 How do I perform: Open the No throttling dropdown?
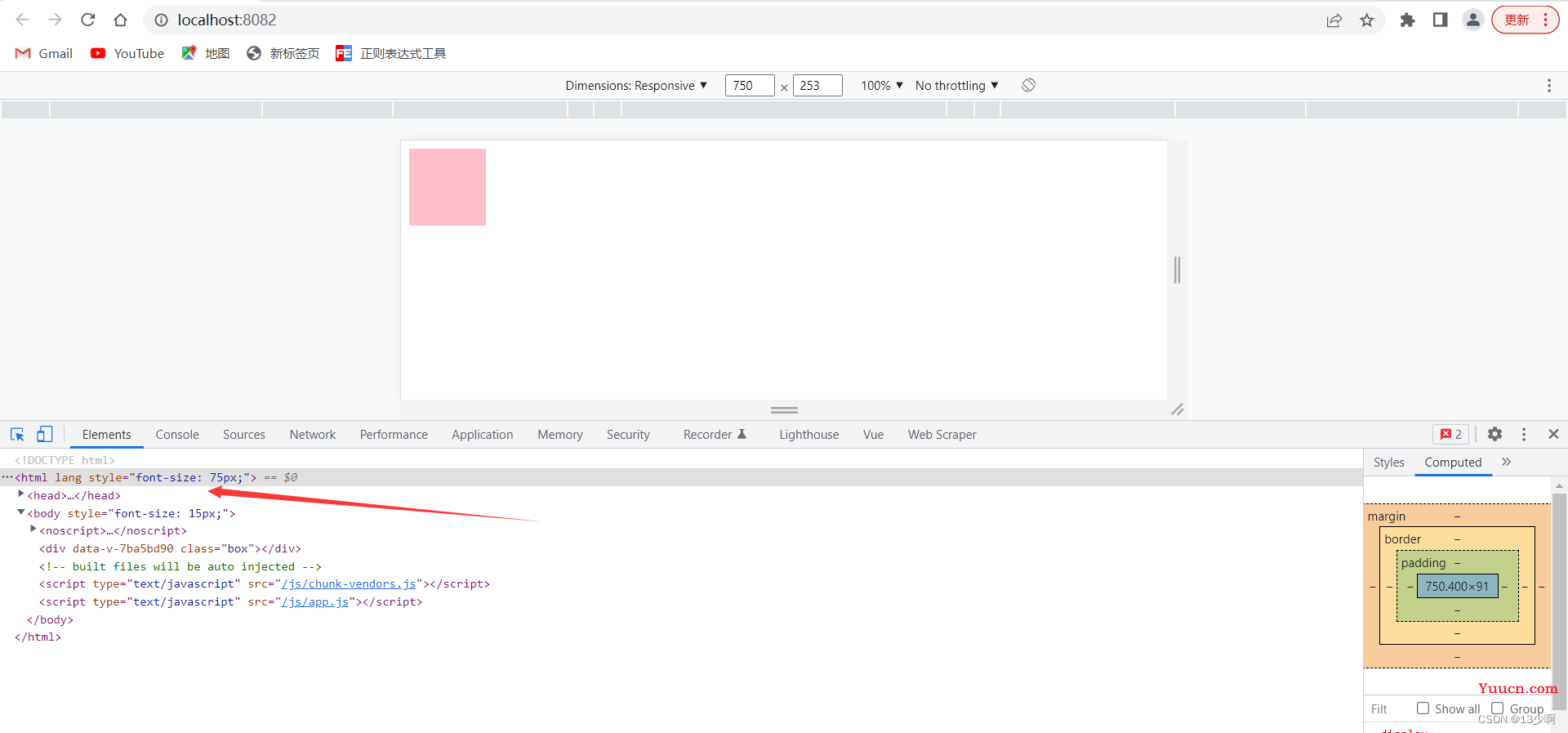click(x=957, y=85)
